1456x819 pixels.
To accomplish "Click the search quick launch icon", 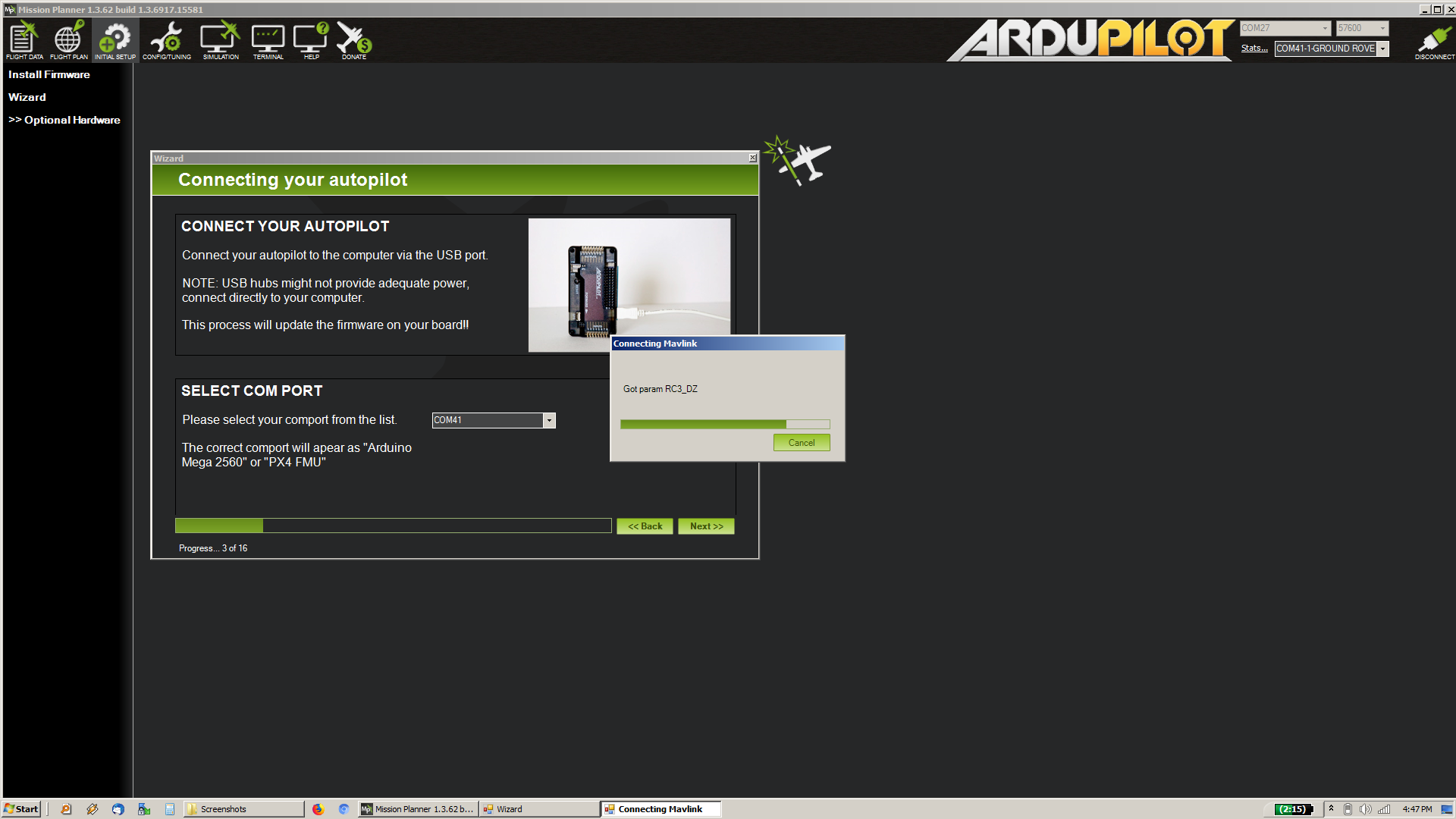I will (x=66, y=809).
